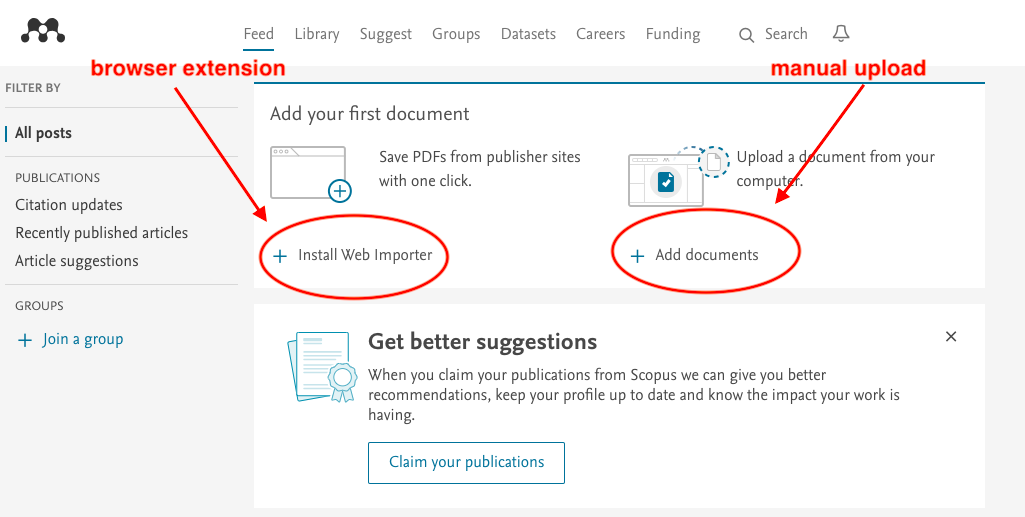Dismiss the Get better suggestions card
The image size is (1025, 517).
tap(951, 337)
